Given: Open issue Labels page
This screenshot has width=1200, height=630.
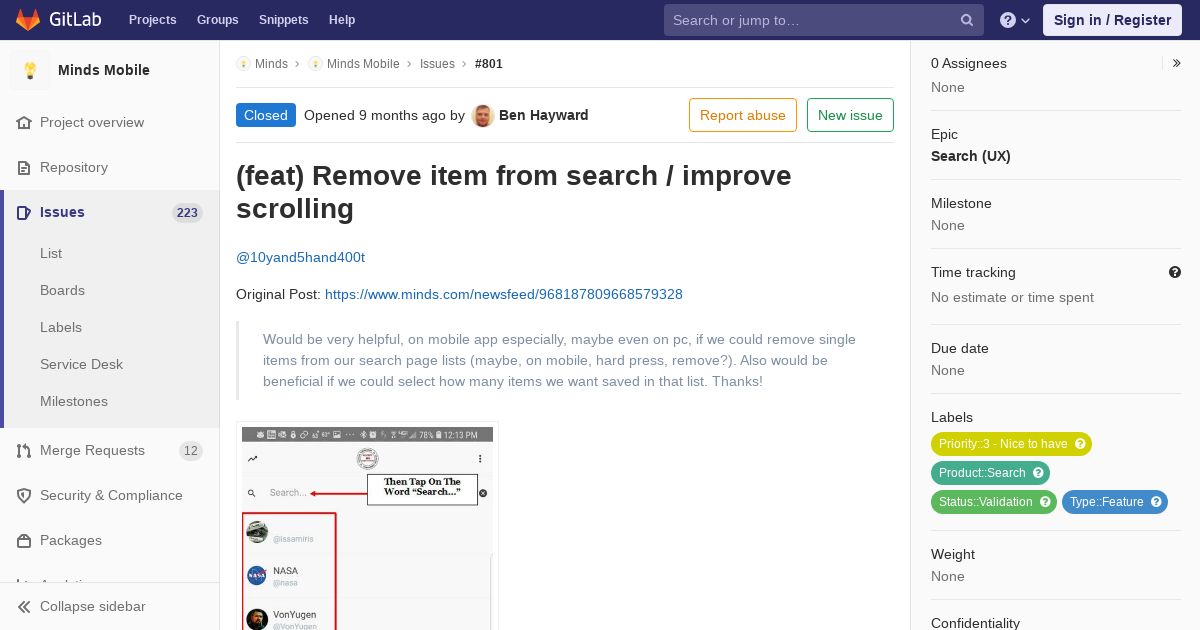Looking at the screenshot, I should (61, 327).
